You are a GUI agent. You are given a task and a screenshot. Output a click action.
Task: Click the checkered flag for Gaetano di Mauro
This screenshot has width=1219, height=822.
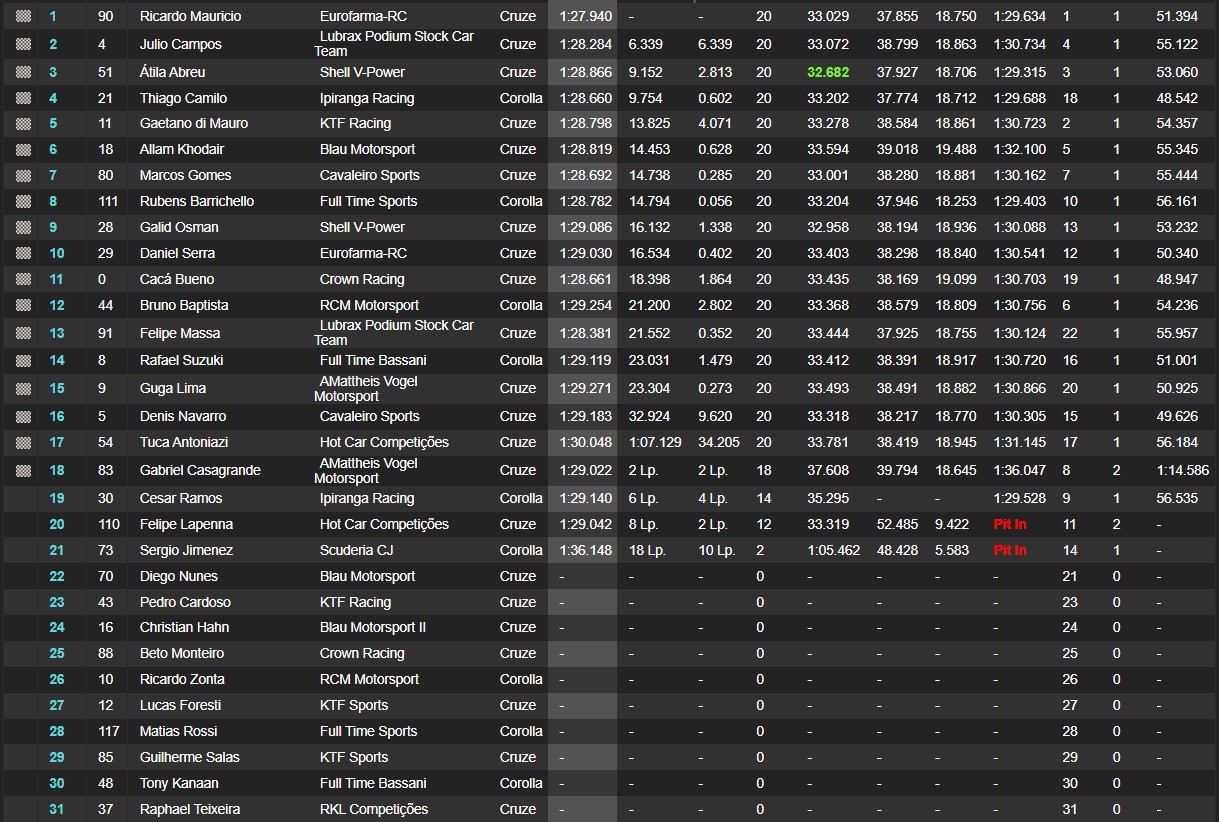coord(24,123)
